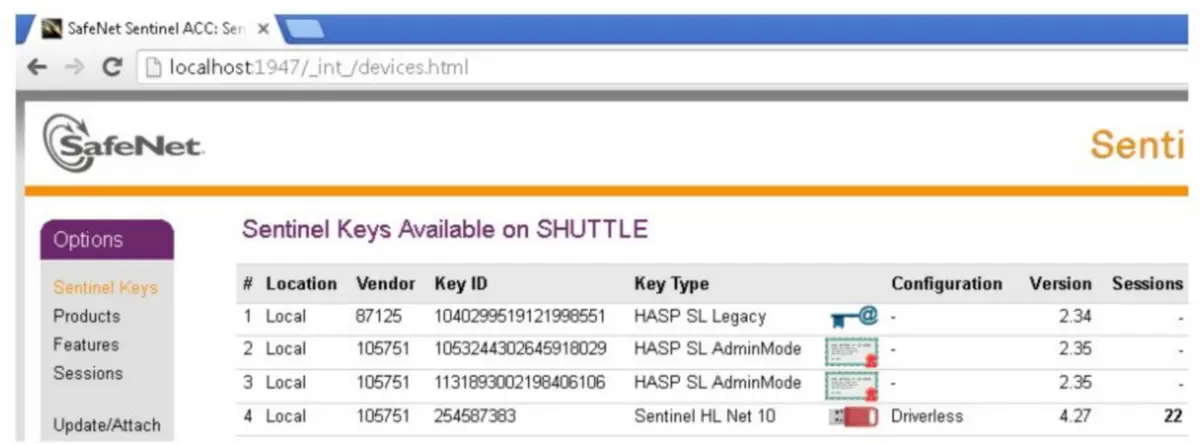This screenshot has width=1200, height=444.
Task: Click the page icon in address bar
Action: [x=152, y=68]
